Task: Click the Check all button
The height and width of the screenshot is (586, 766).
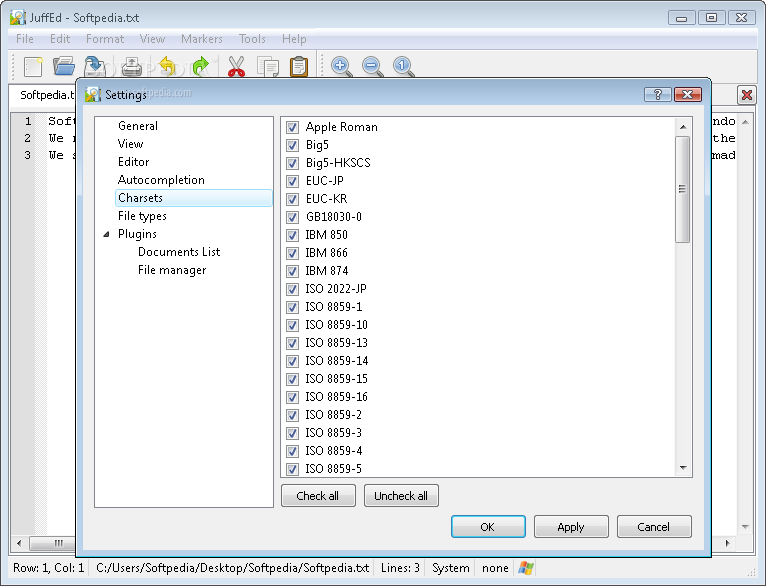Action: coord(318,496)
